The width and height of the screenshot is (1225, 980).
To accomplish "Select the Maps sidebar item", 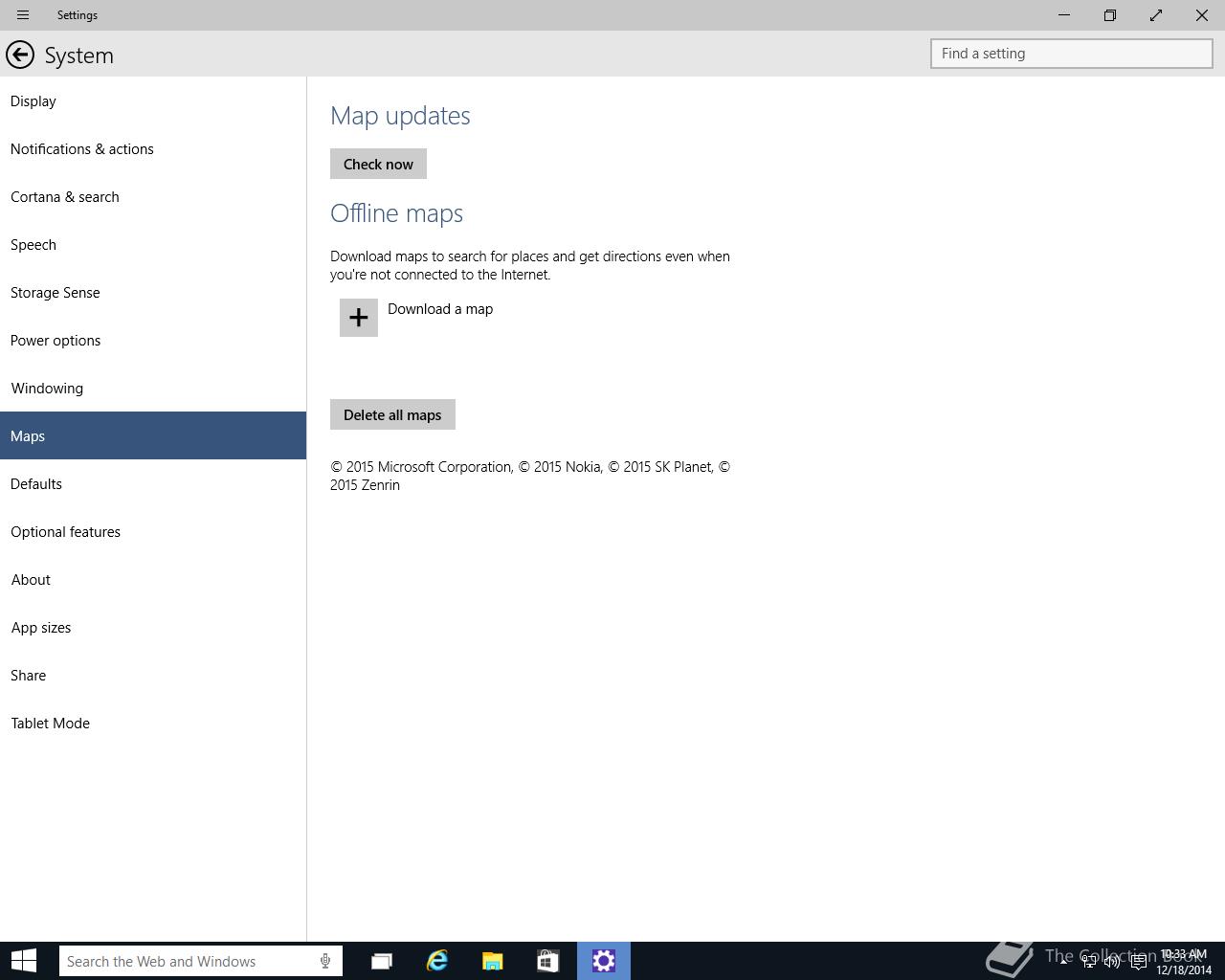I will point(153,435).
